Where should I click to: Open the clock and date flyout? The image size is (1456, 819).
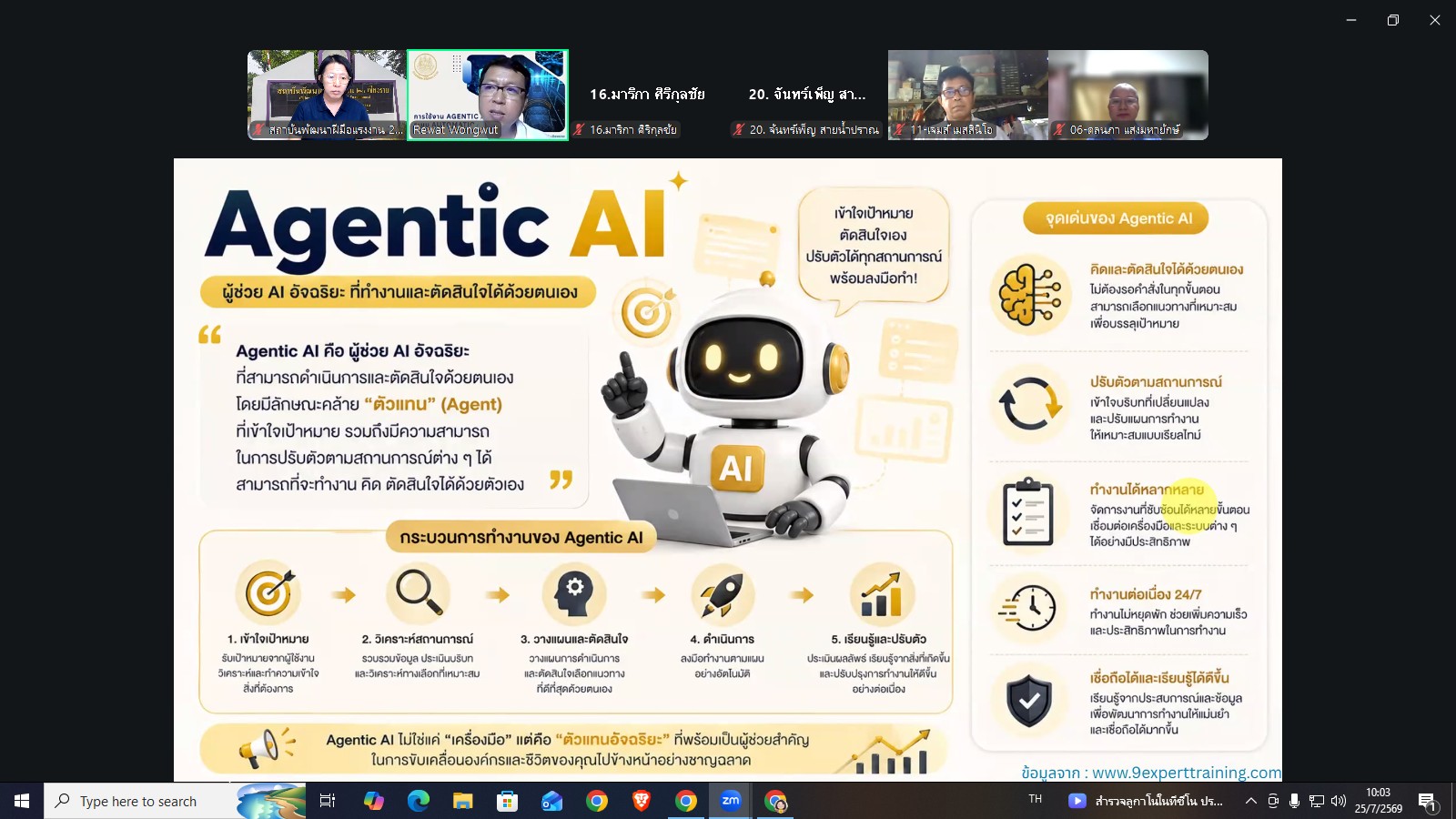[x=1378, y=801]
